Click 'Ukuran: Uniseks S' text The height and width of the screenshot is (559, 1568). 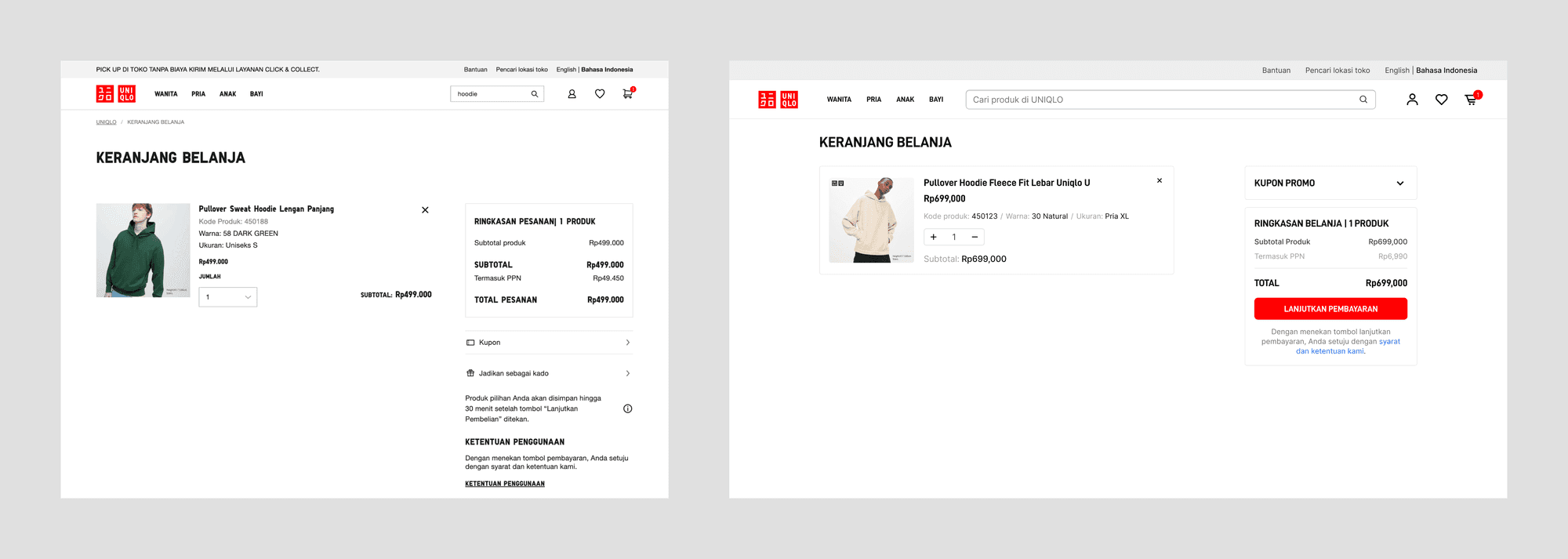pos(228,245)
